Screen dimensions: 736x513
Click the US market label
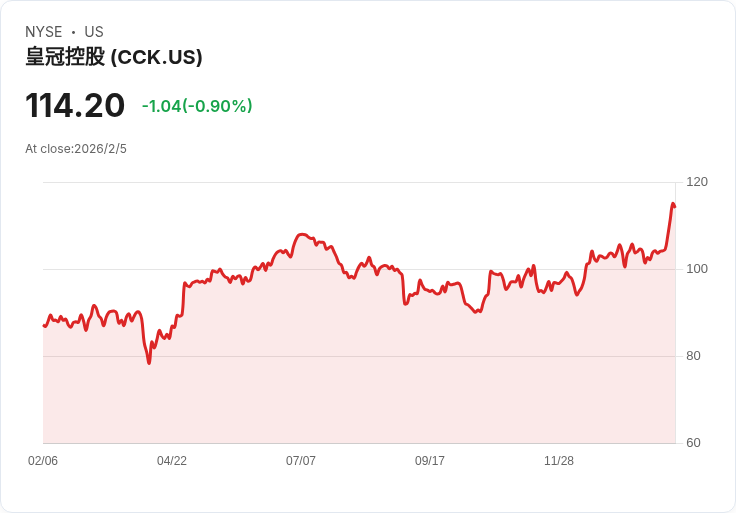94,32
